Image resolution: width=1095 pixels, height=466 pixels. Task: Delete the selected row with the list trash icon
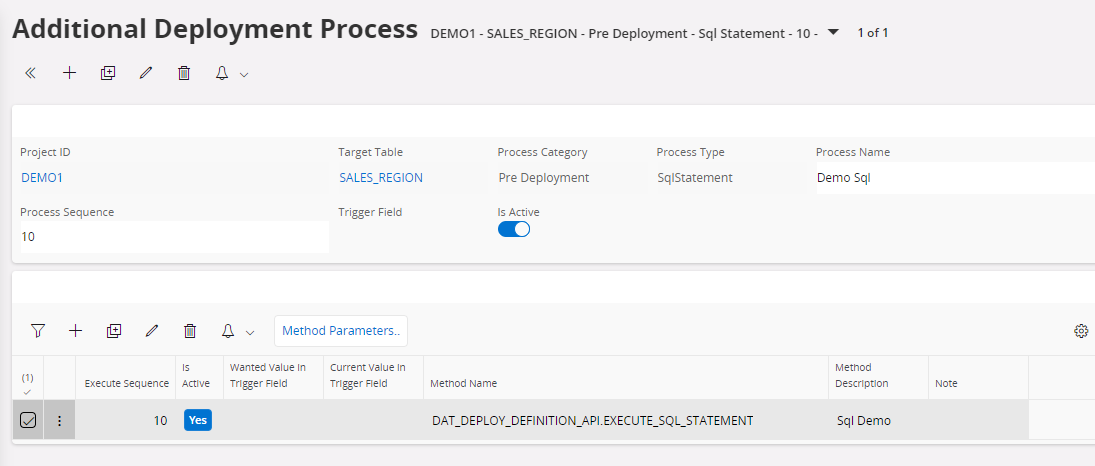point(190,331)
